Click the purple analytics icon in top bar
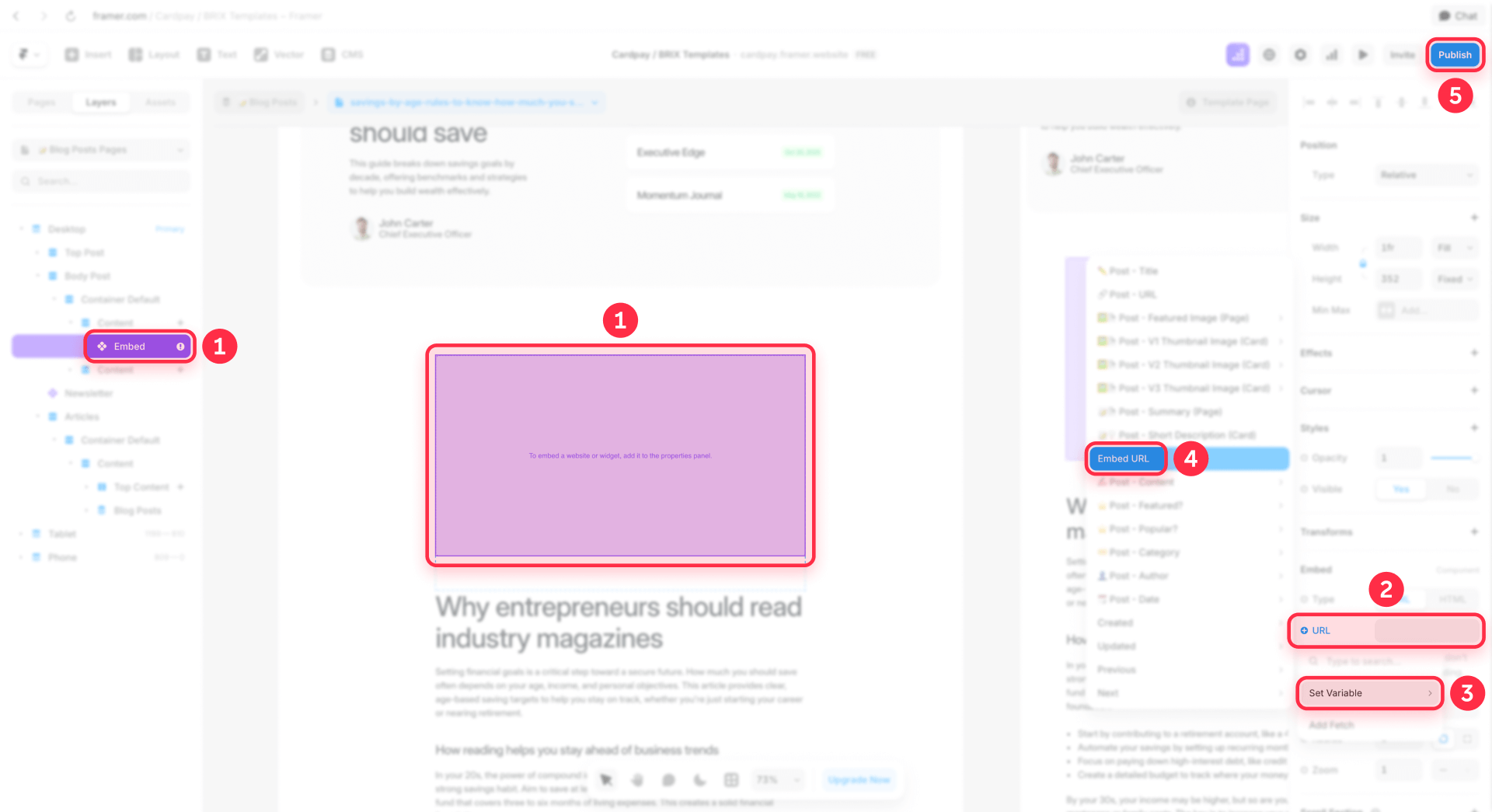This screenshot has width=1492, height=812. 1238,54
